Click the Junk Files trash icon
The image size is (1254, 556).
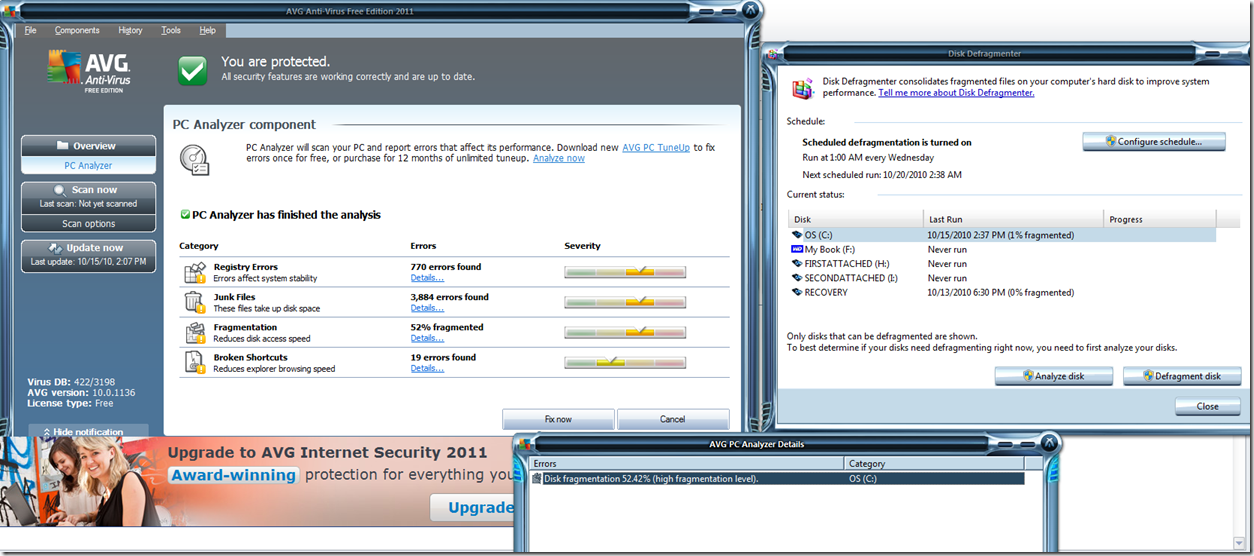click(194, 302)
